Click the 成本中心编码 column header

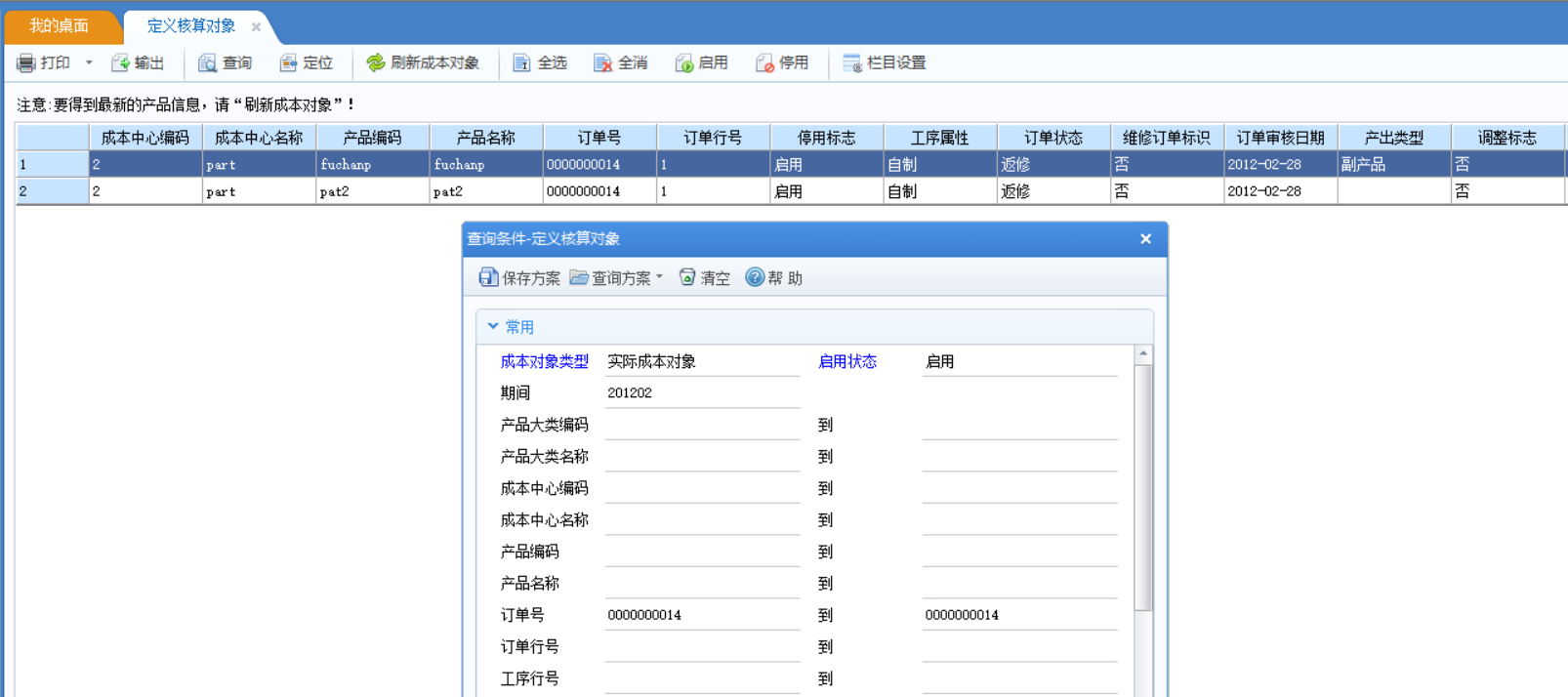coord(145,138)
